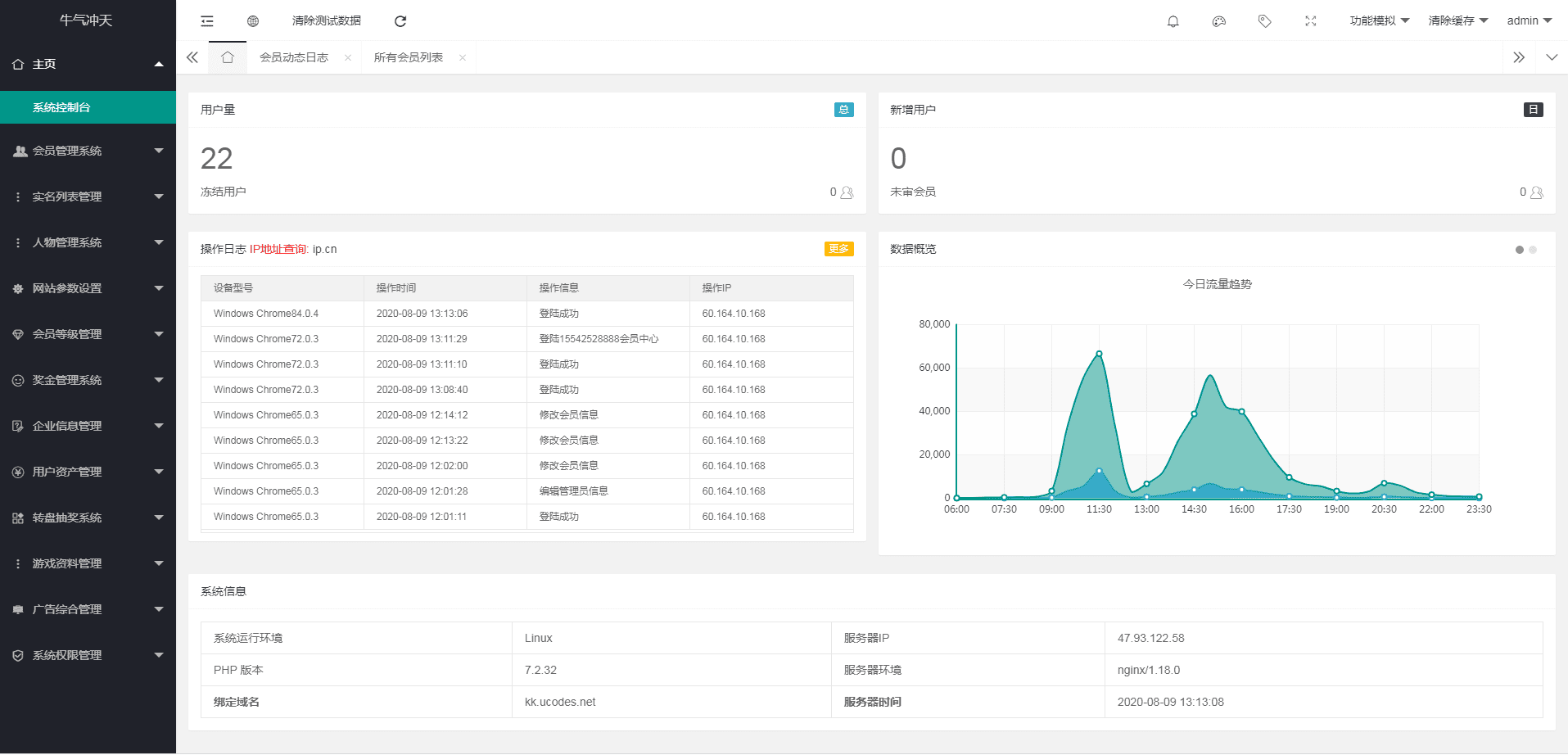Screen dimensions: 1568x755
Task: Collapse the sidebar with the menu toggle icon
Action: 207,21
